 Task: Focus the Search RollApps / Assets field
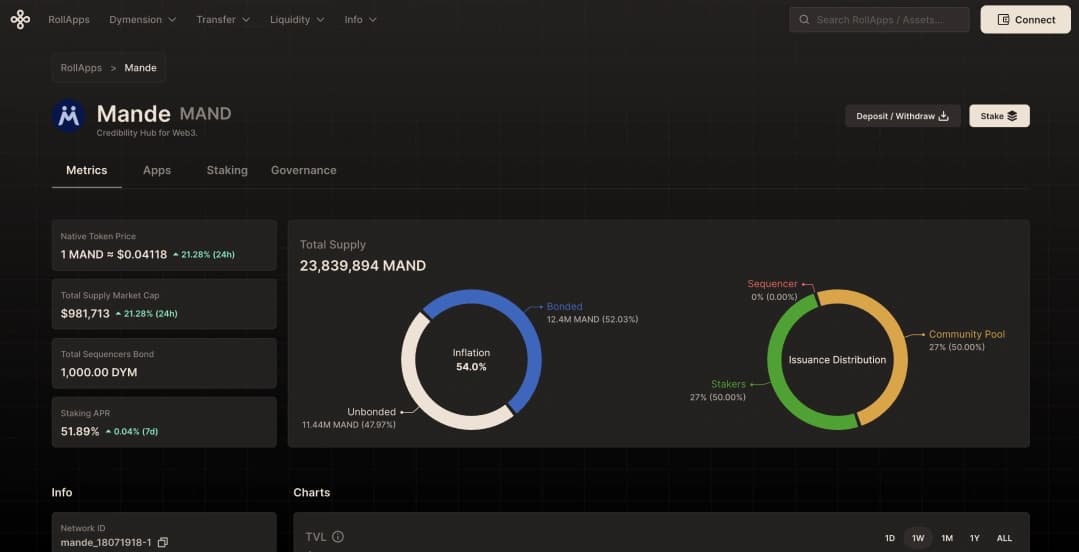click(x=879, y=19)
